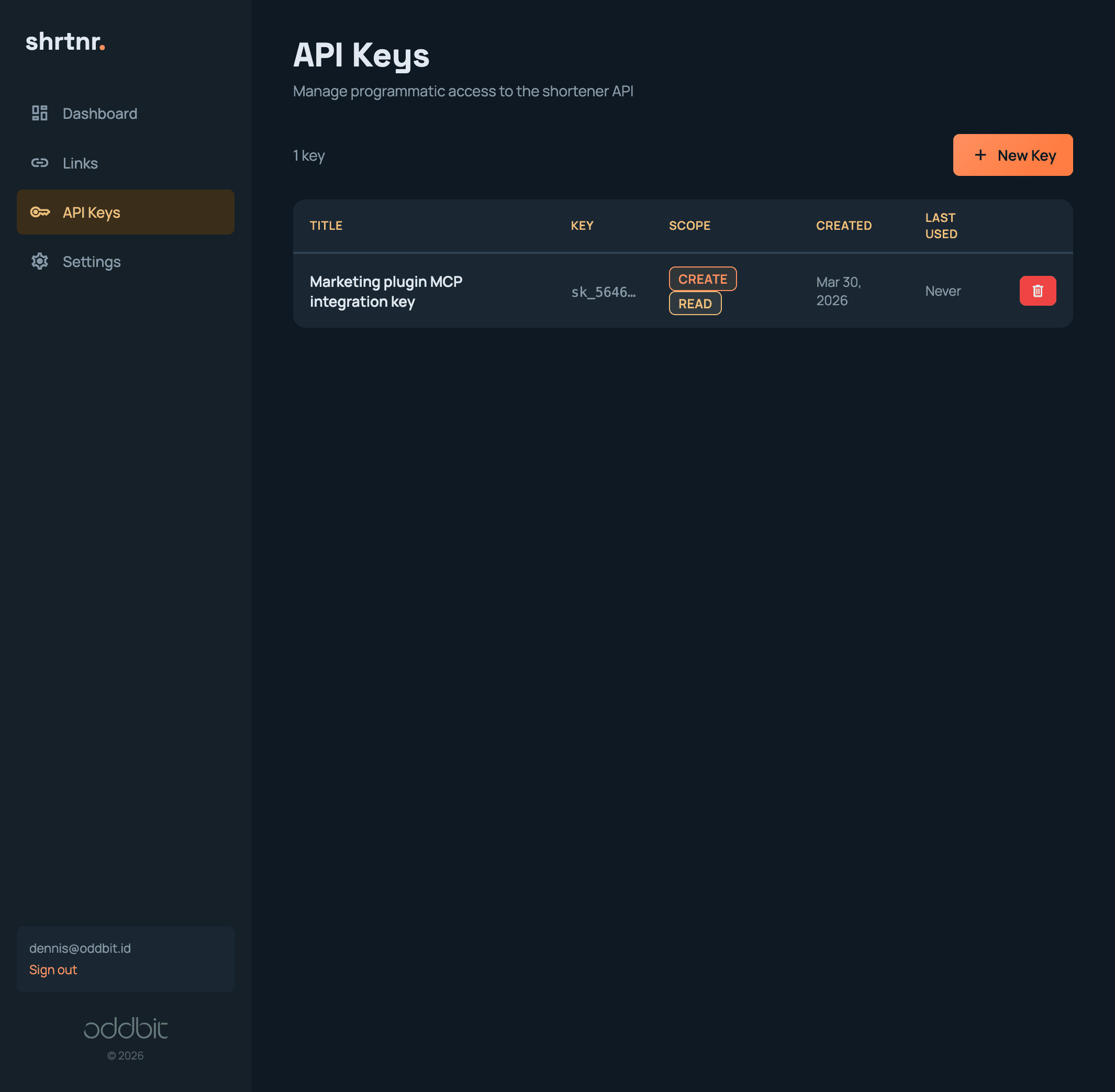
Task: Click the TITLE column header
Action: coord(326,226)
